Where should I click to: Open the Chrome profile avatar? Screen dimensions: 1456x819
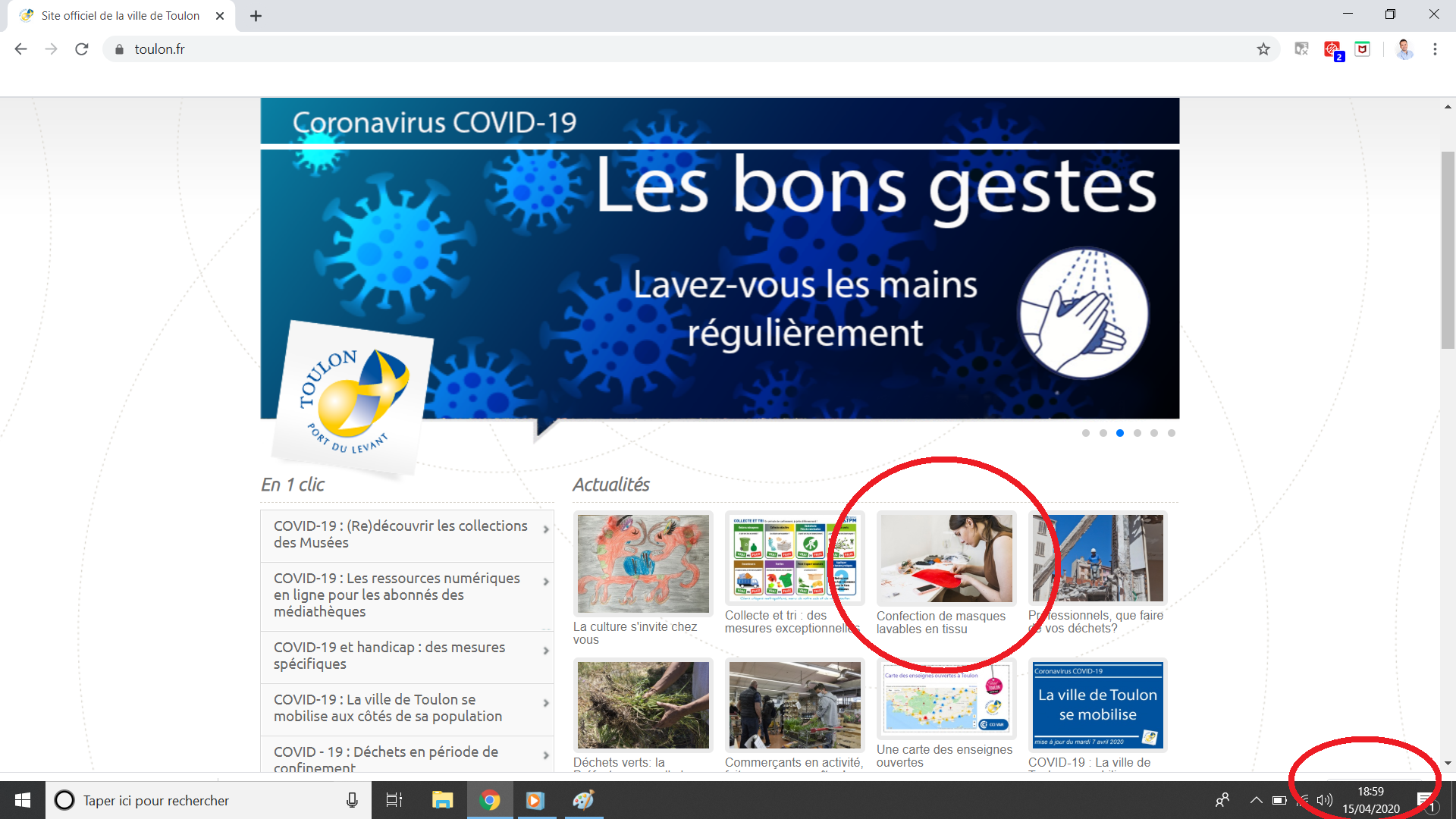click(1404, 49)
